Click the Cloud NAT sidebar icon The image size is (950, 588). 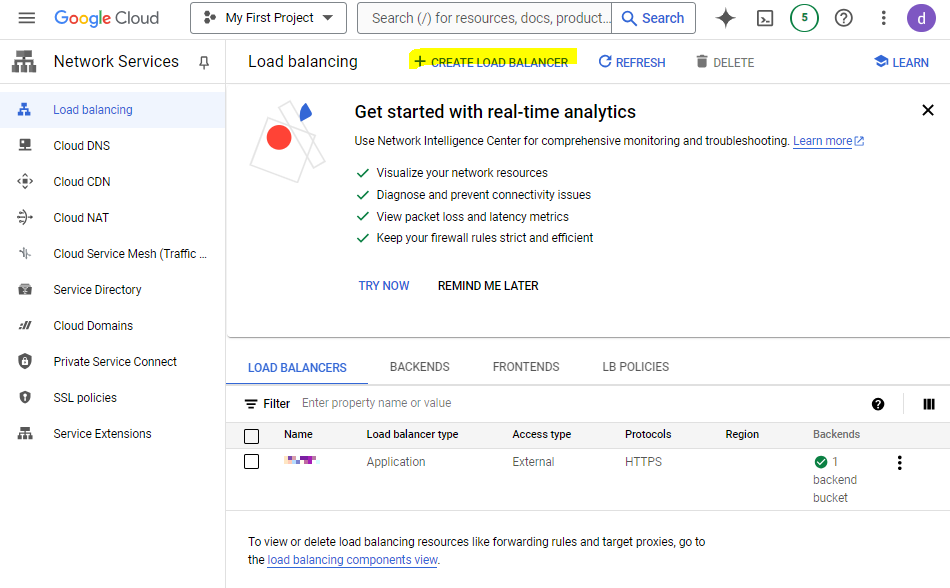tap(25, 217)
